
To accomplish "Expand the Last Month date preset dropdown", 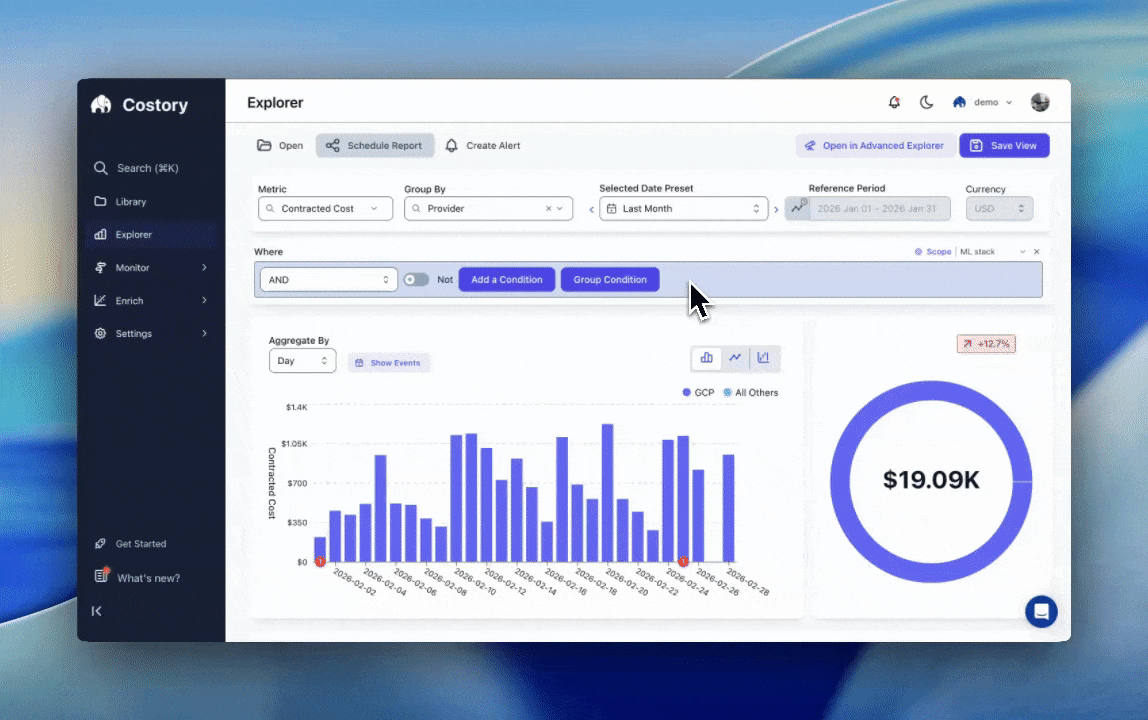I will click(683, 208).
